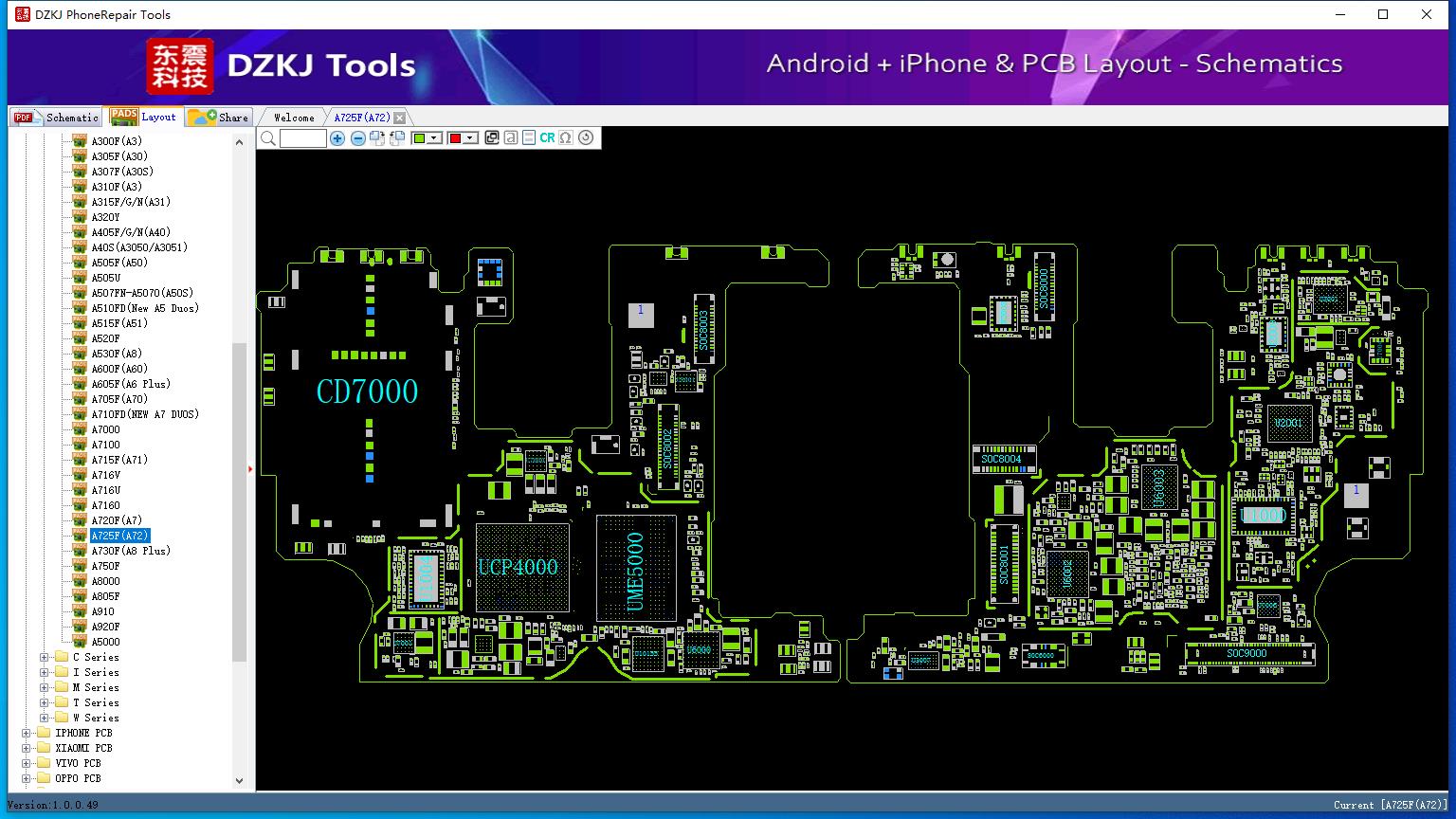Click the PCB icon beside A8000
Screen dimensions: 1456x819
tap(80, 581)
